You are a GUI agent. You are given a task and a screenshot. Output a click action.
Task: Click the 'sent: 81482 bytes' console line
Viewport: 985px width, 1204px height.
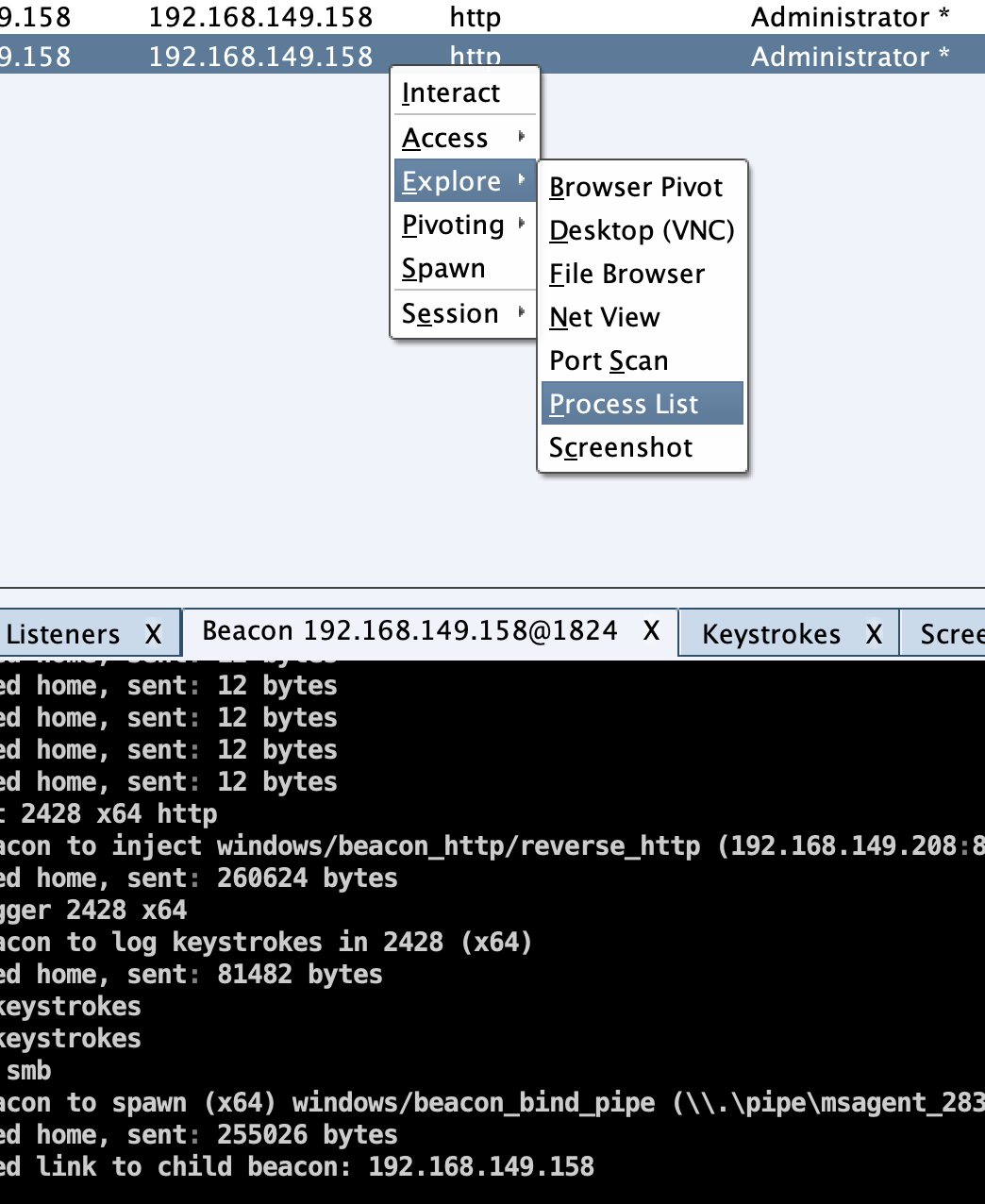point(192,974)
